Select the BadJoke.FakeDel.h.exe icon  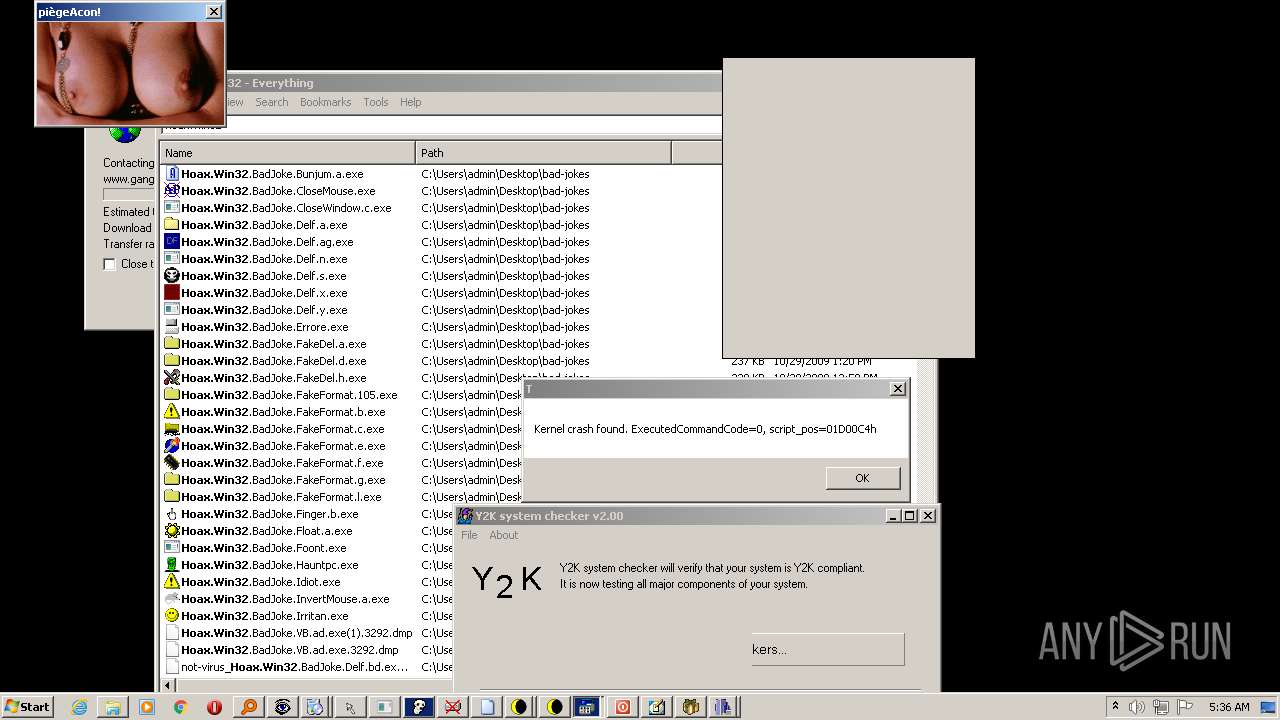[x=172, y=378]
